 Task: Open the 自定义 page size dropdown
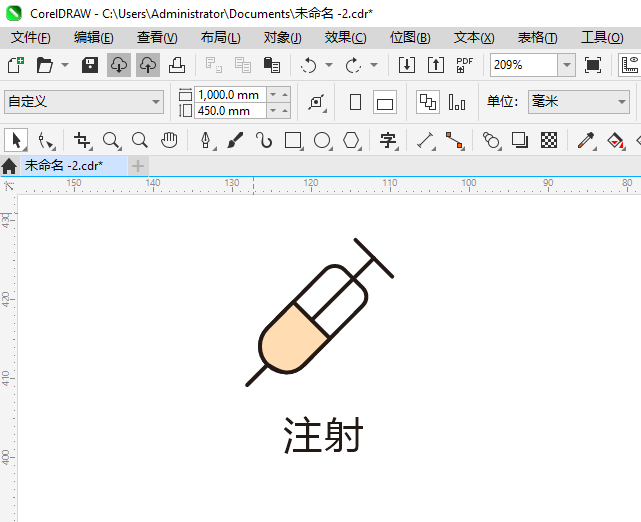84,102
